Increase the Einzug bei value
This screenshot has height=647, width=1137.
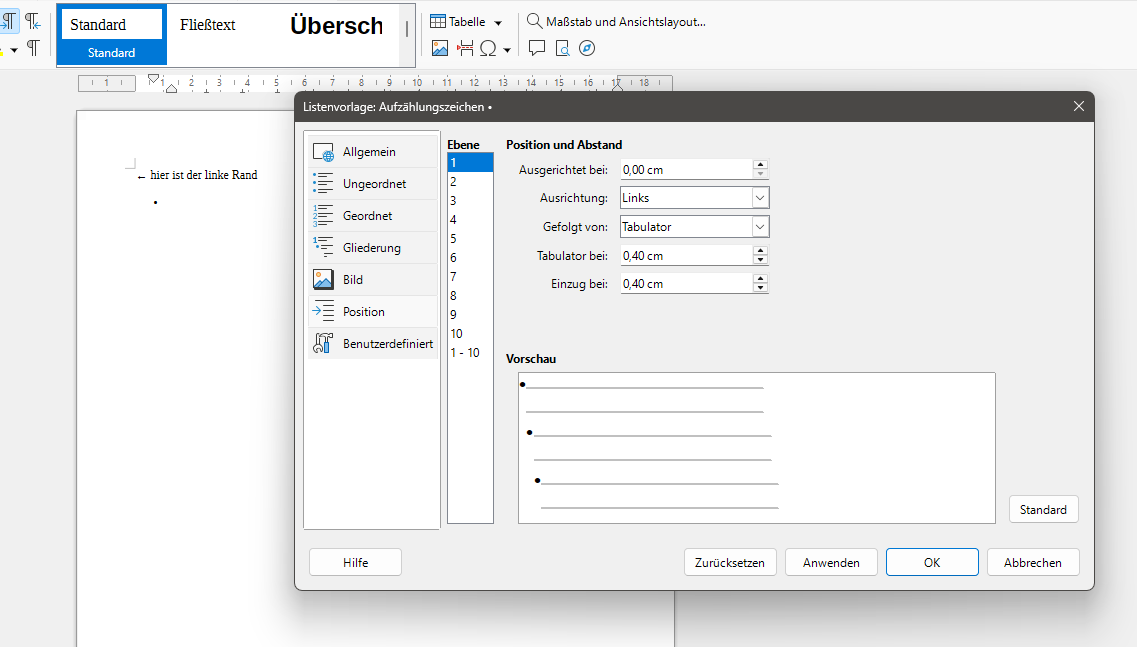tap(761, 279)
